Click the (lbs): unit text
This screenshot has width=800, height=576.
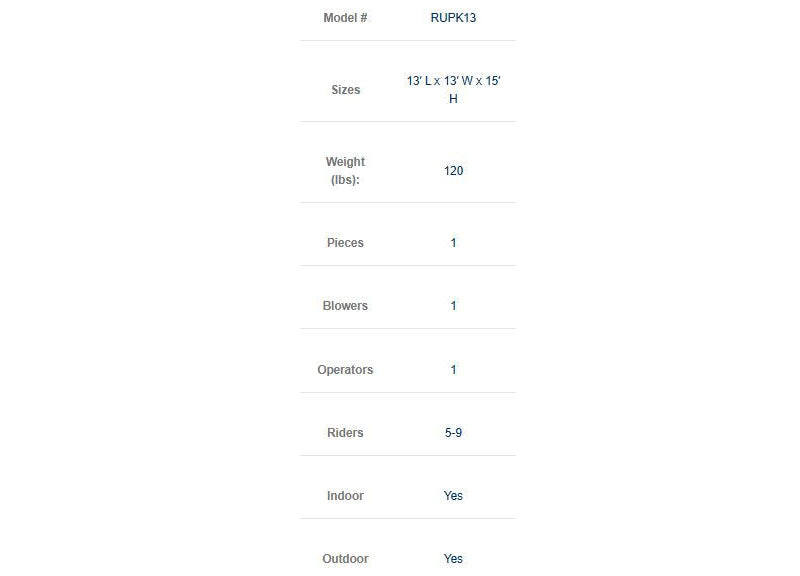coord(345,180)
